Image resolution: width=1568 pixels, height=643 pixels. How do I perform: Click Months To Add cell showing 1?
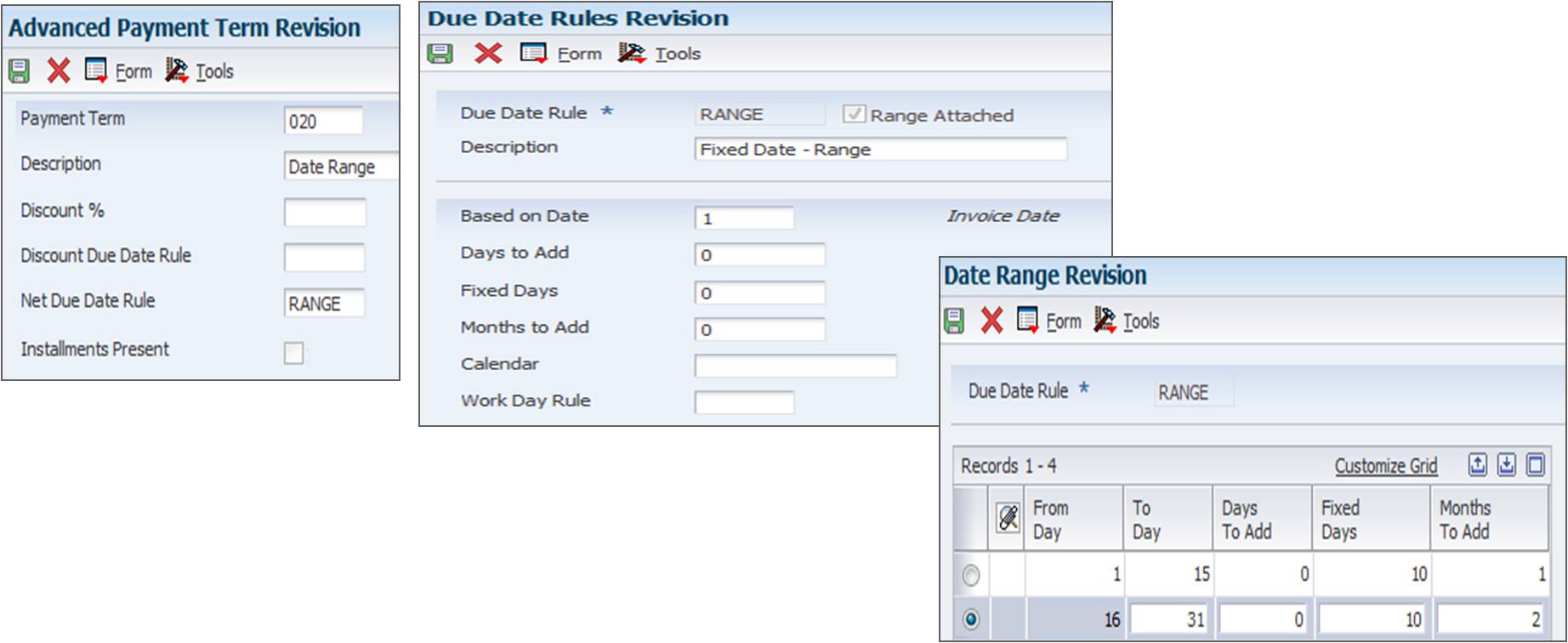(x=1491, y=575)
